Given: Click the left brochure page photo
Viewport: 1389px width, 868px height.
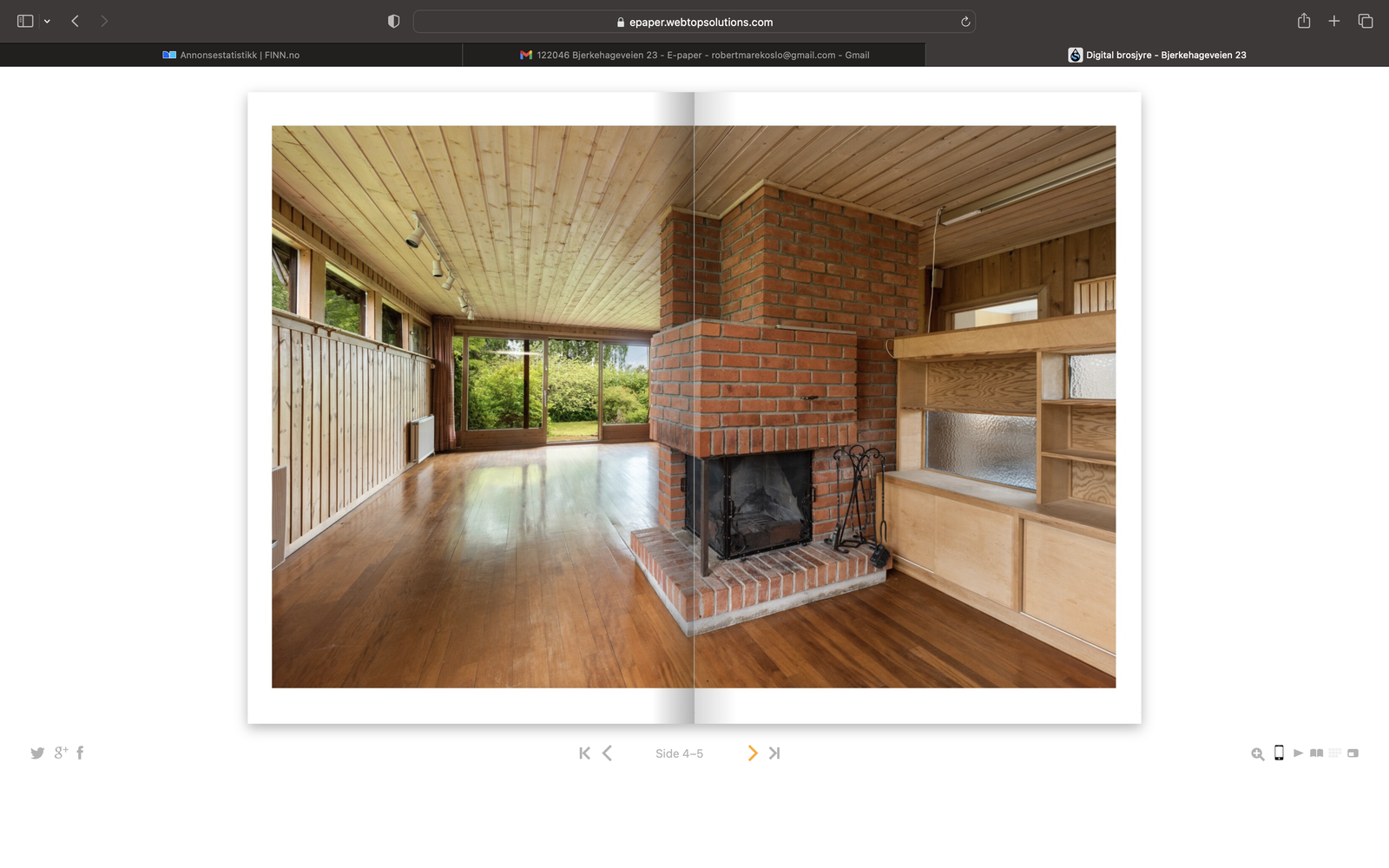Looking at the screenshot, I should click(483, 407).
